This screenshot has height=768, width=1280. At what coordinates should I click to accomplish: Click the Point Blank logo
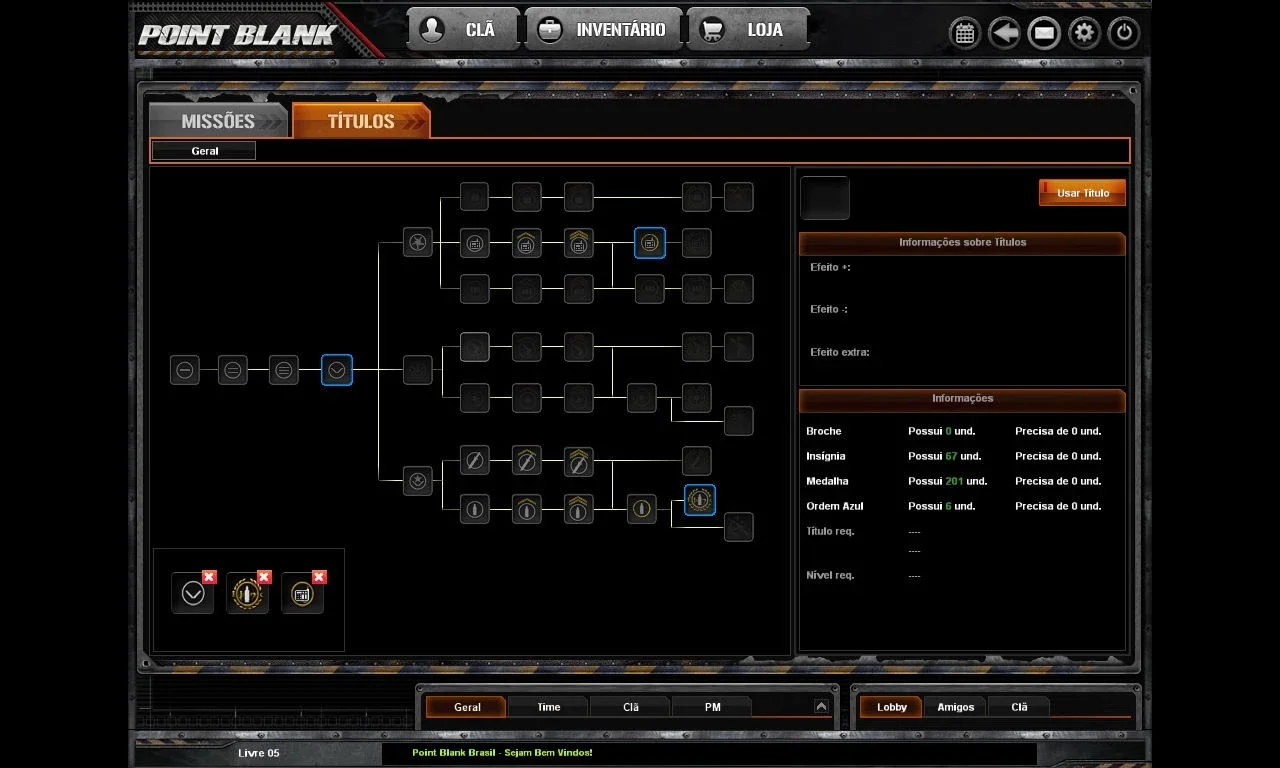(x=238, y=35)
